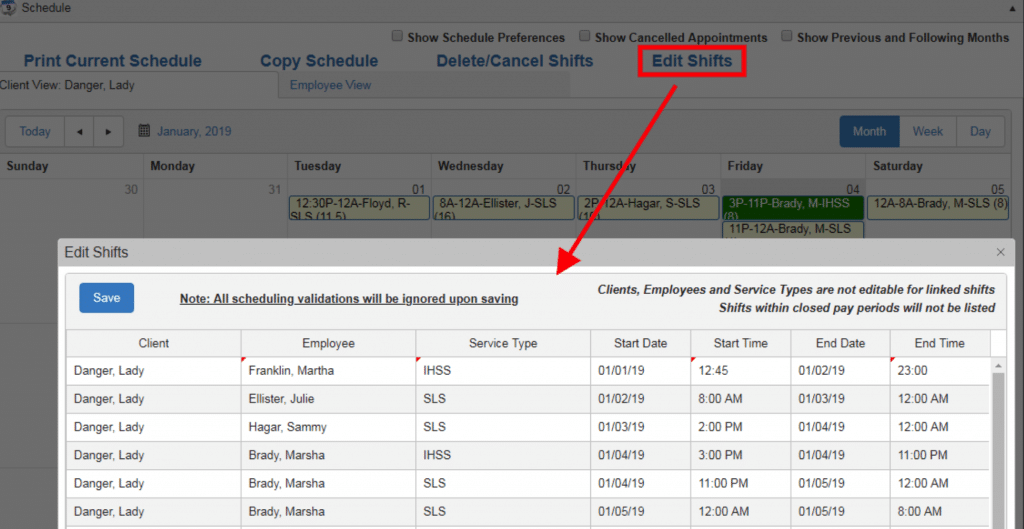Viewport: 1024px width, 529px height.
Task: Open 8A-12A Ellister, J shift
Action: [504, 208]
